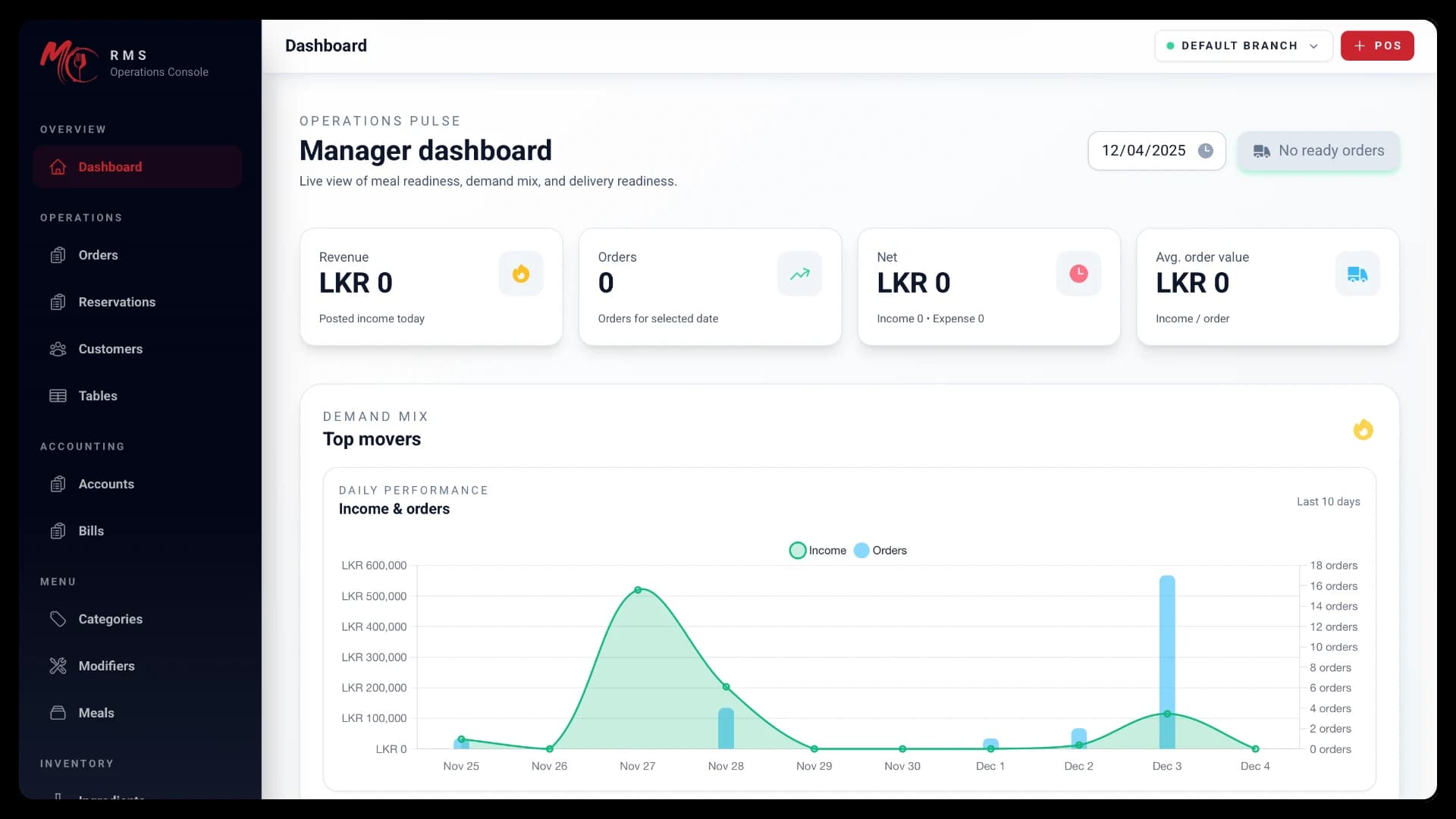Viewport: 1456px width, 819px height.
Task: Click the 12/04/2025 date input field
Action: (1143, 151)
